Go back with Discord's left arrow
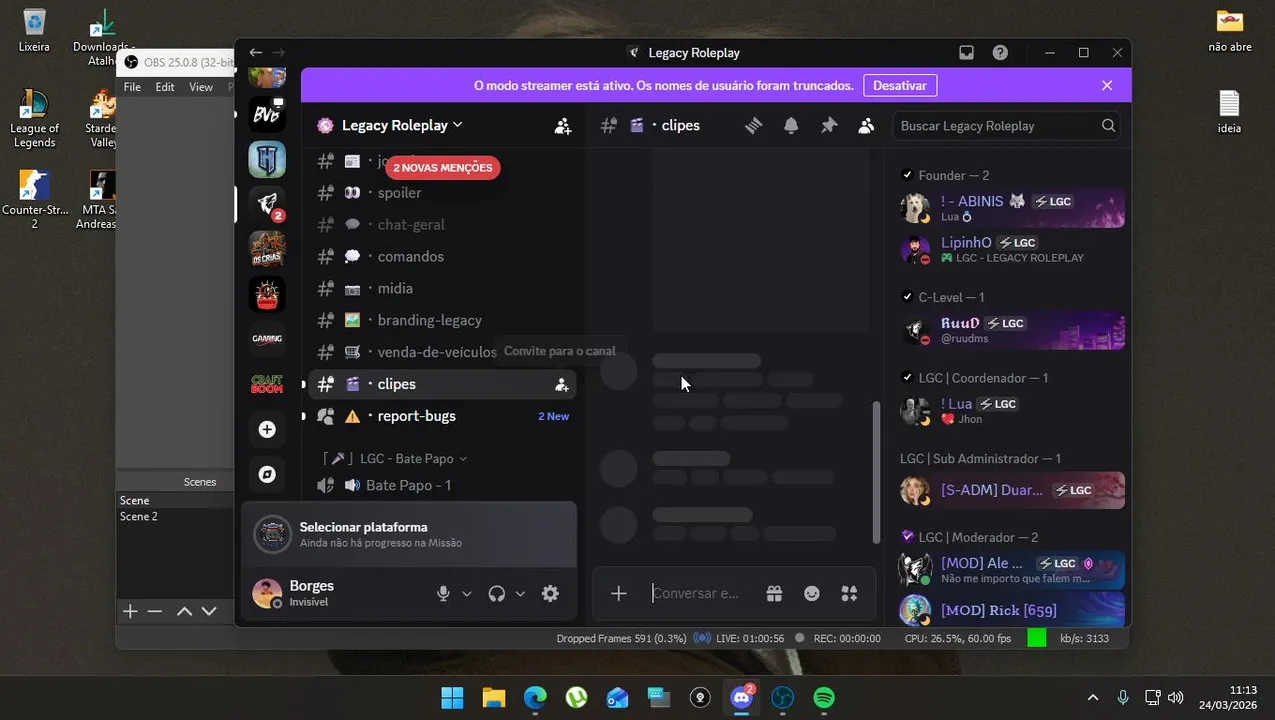This screenshot has height=720, width=1275. pyautogui.click(x=256, y=53)
